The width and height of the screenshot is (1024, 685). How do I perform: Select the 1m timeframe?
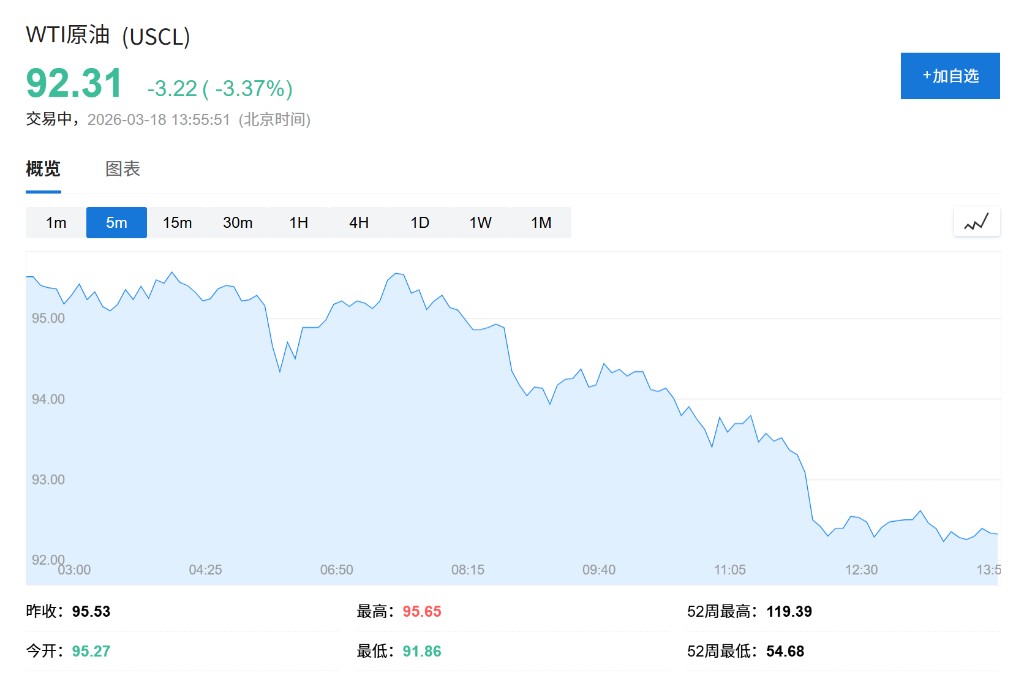click(x=56, y=222)
